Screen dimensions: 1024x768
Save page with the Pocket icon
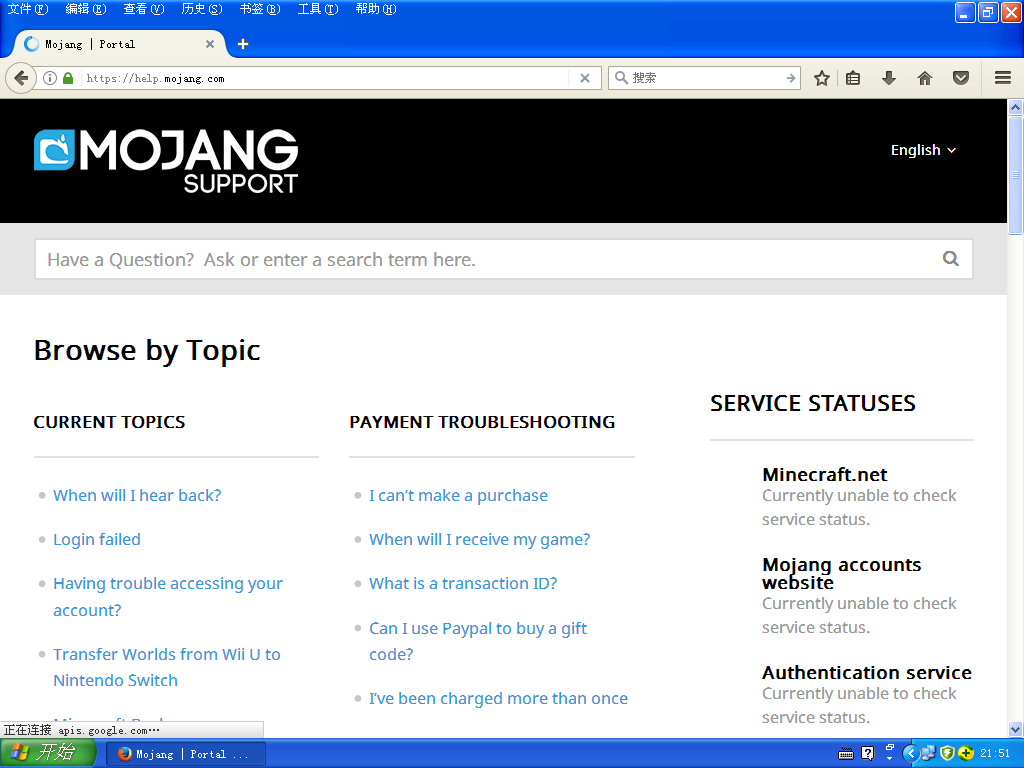961,78
